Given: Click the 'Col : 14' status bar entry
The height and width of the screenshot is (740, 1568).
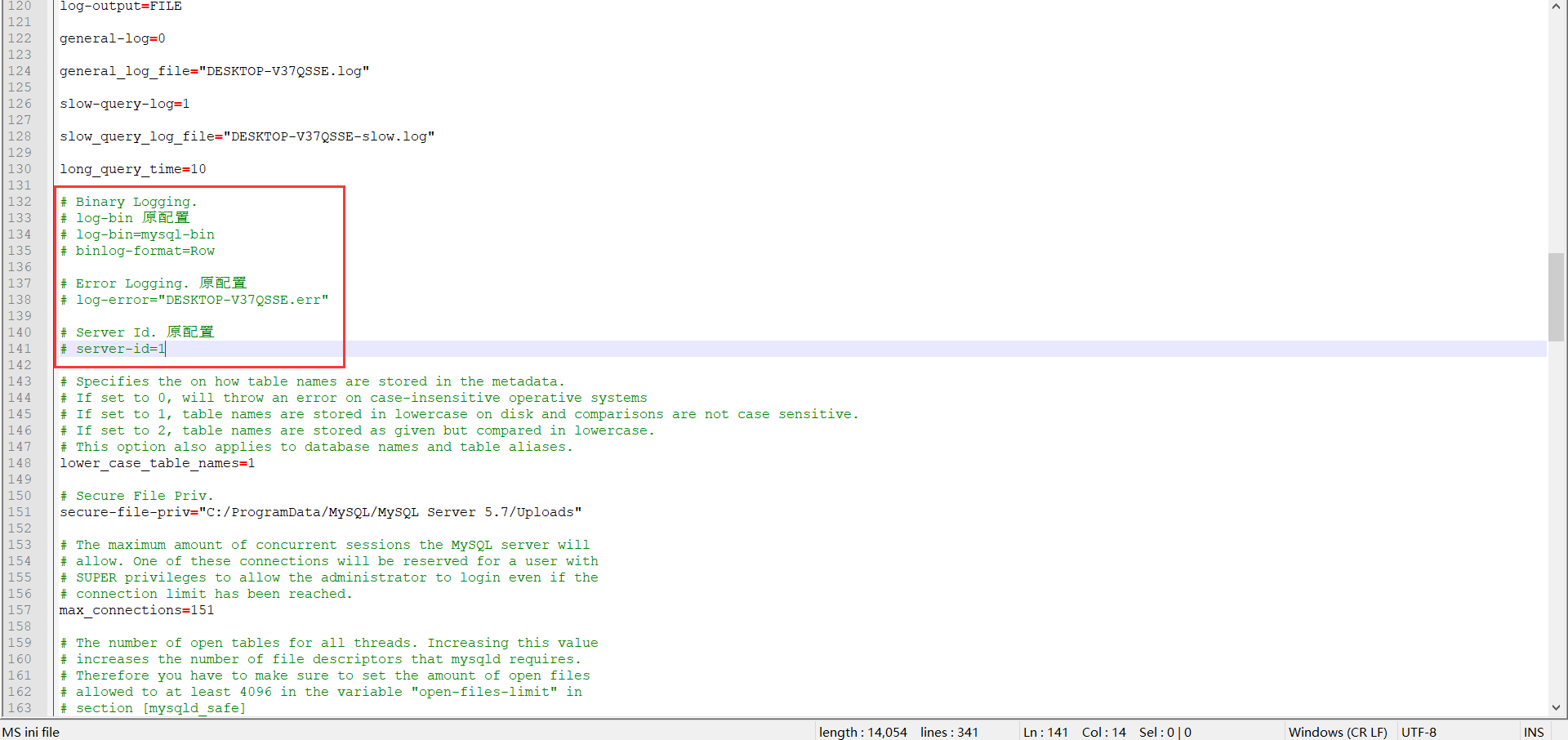Looking at the screenshot, I should coord(1104,732).
